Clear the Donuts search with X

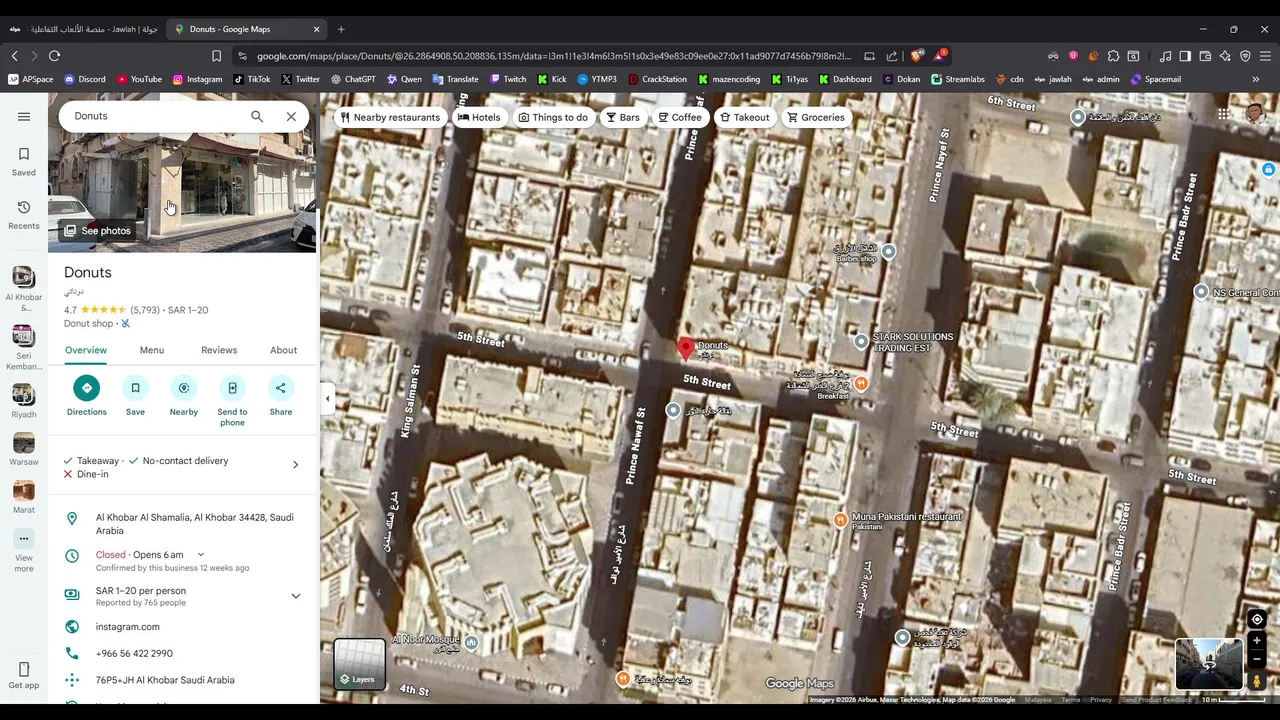click(x=291, y=116)
